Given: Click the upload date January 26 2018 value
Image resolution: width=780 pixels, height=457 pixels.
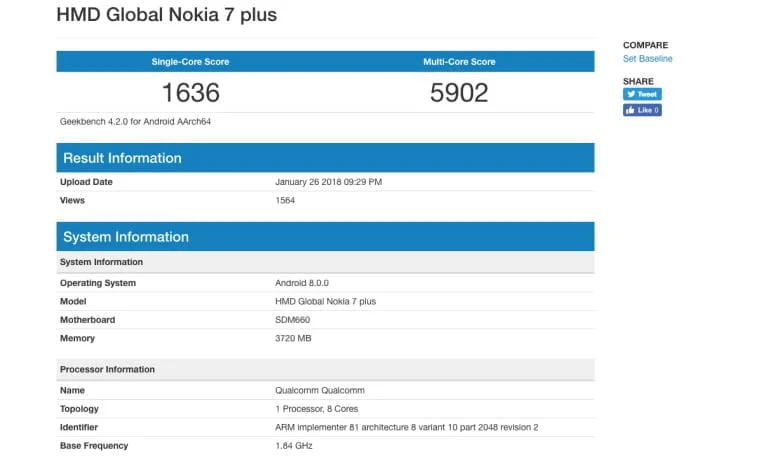Looking at the screenshot, I should click(328, 182).
